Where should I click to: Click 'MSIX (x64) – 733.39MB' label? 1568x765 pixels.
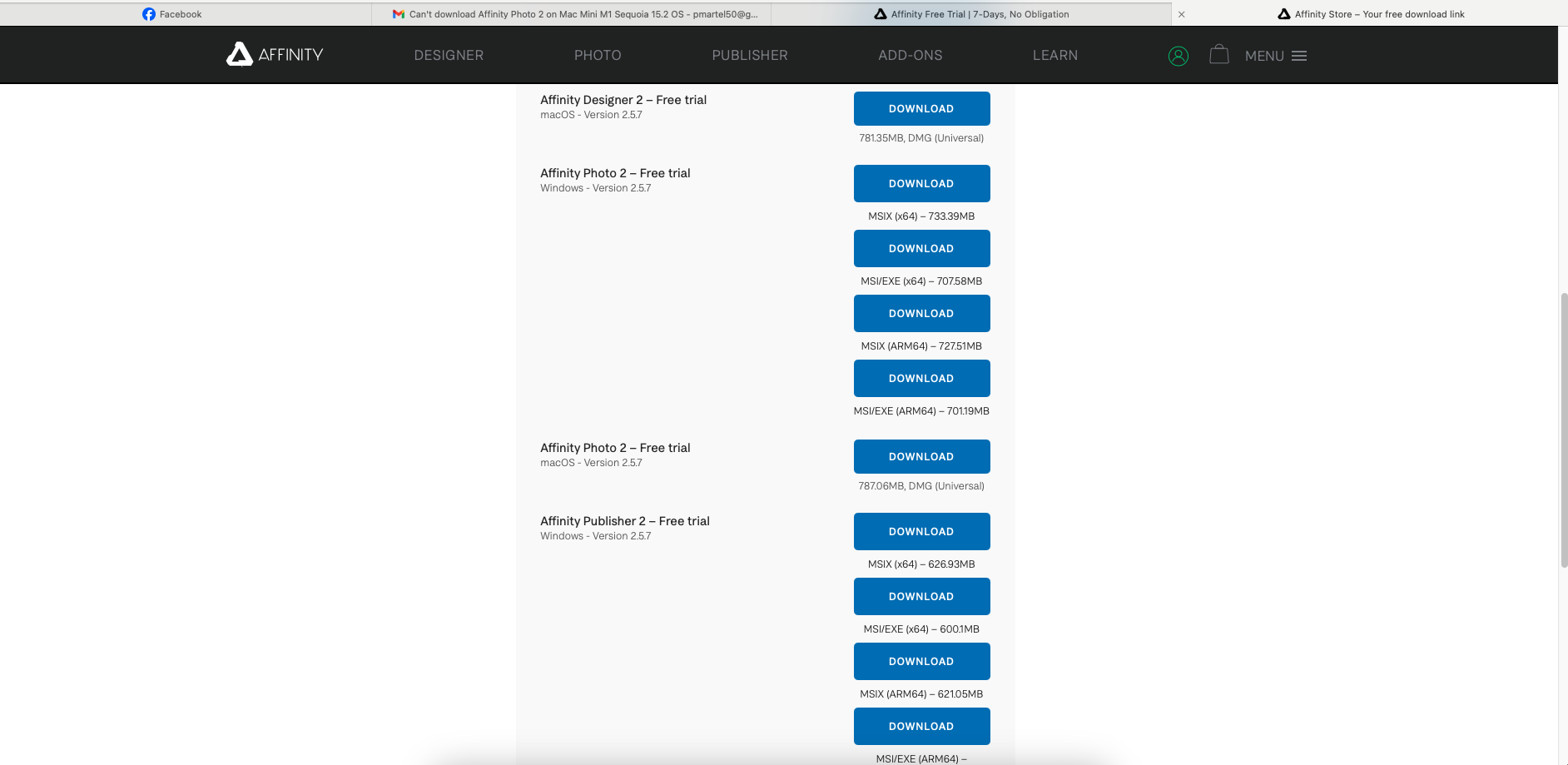[x=921, y=216]
